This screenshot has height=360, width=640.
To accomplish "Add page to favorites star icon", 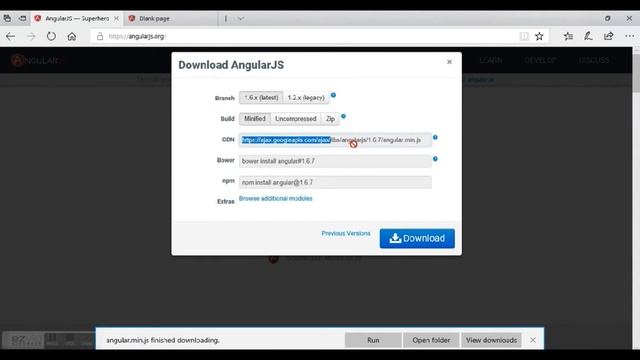I will click(x=539, y=36).
